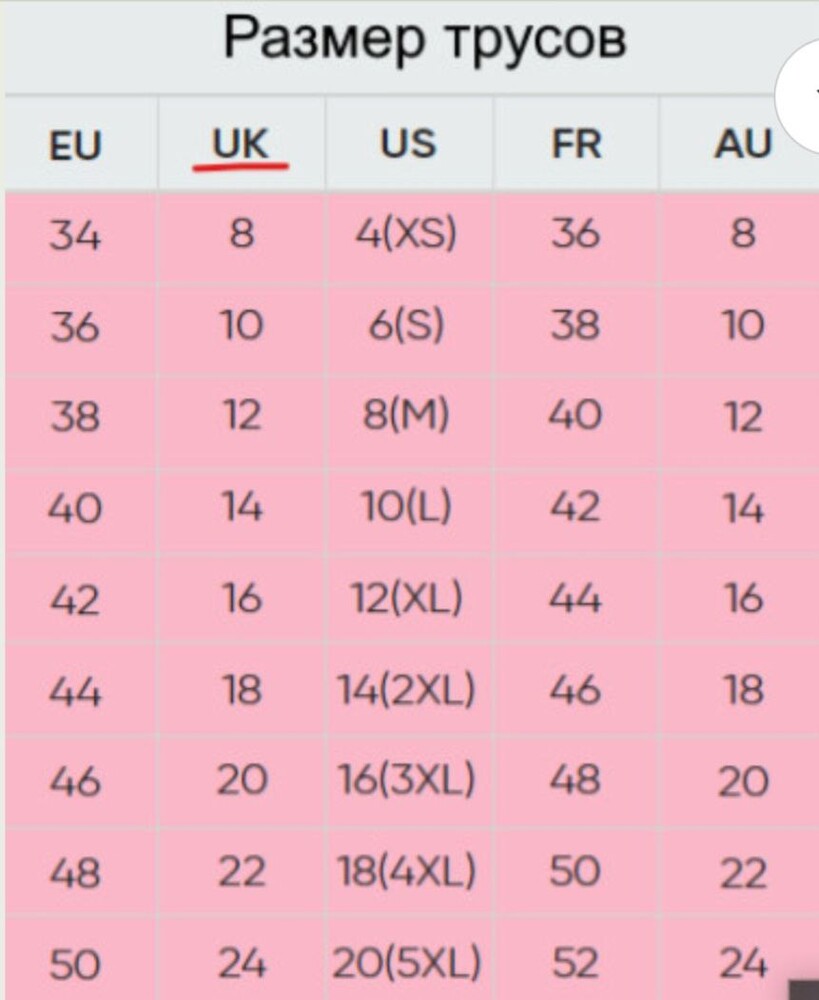Click the UK column header
The width and height of the screenshot is (819, 1000).
coord(241,144)
